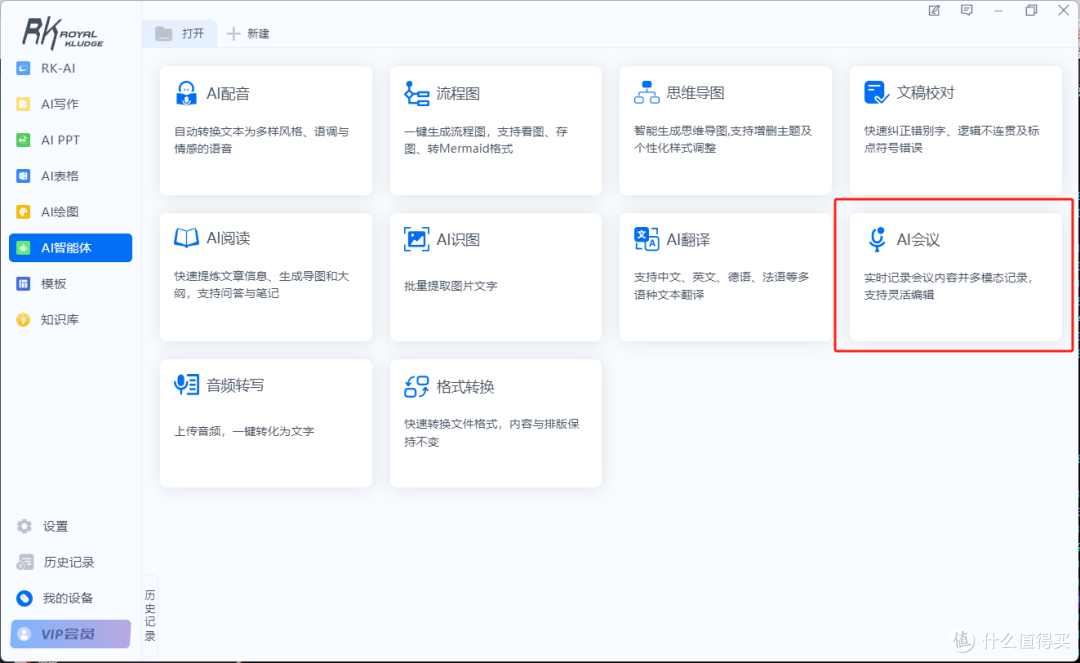Click the 设置 gear icon
1080x663 pixels.
tap(24, 526)
